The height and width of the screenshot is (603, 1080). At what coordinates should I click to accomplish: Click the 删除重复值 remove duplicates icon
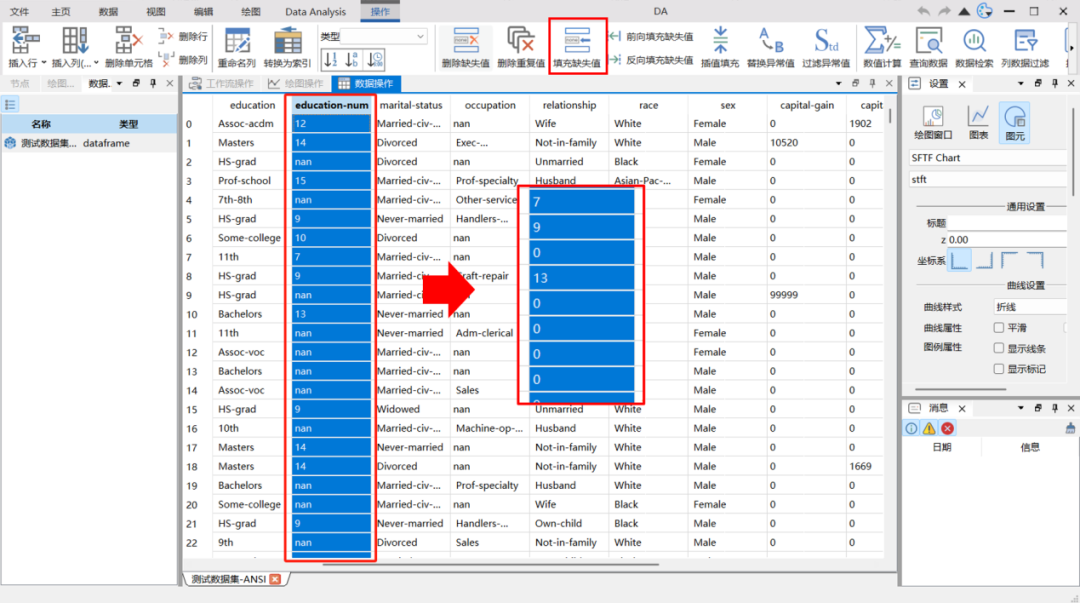520,41
